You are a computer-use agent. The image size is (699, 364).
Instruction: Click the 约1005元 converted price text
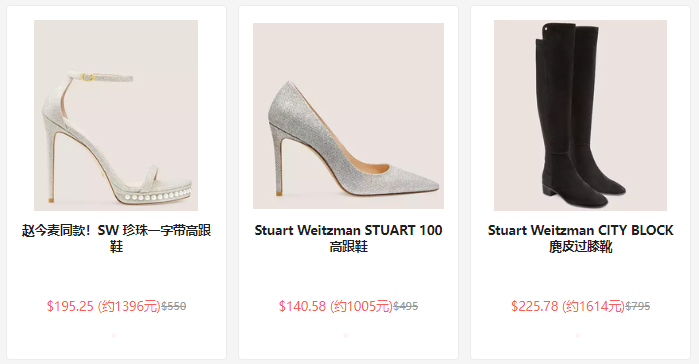pyautogui.click(x=361, y=306)
